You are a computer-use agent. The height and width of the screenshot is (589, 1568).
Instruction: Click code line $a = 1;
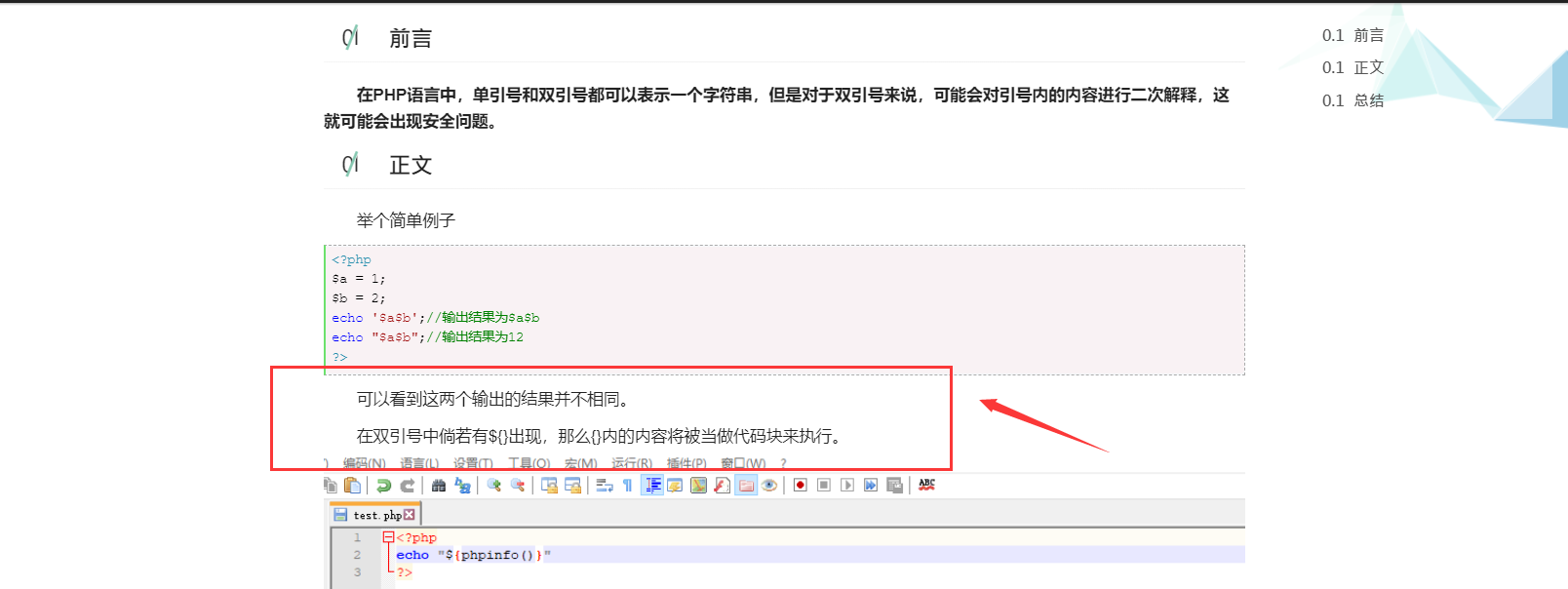click(359, 279)
